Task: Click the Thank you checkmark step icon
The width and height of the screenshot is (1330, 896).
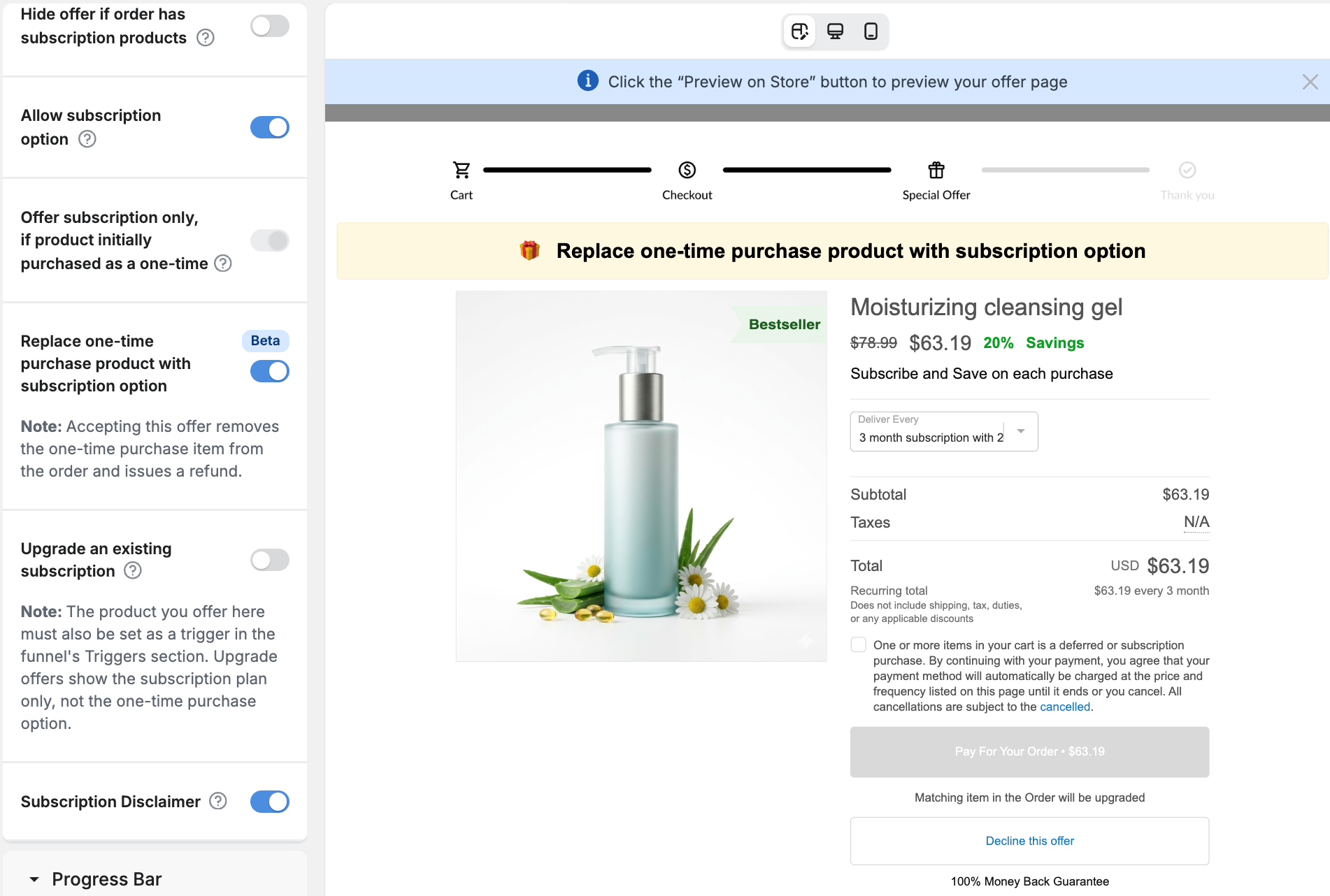Action: (x=1187, y=170)
